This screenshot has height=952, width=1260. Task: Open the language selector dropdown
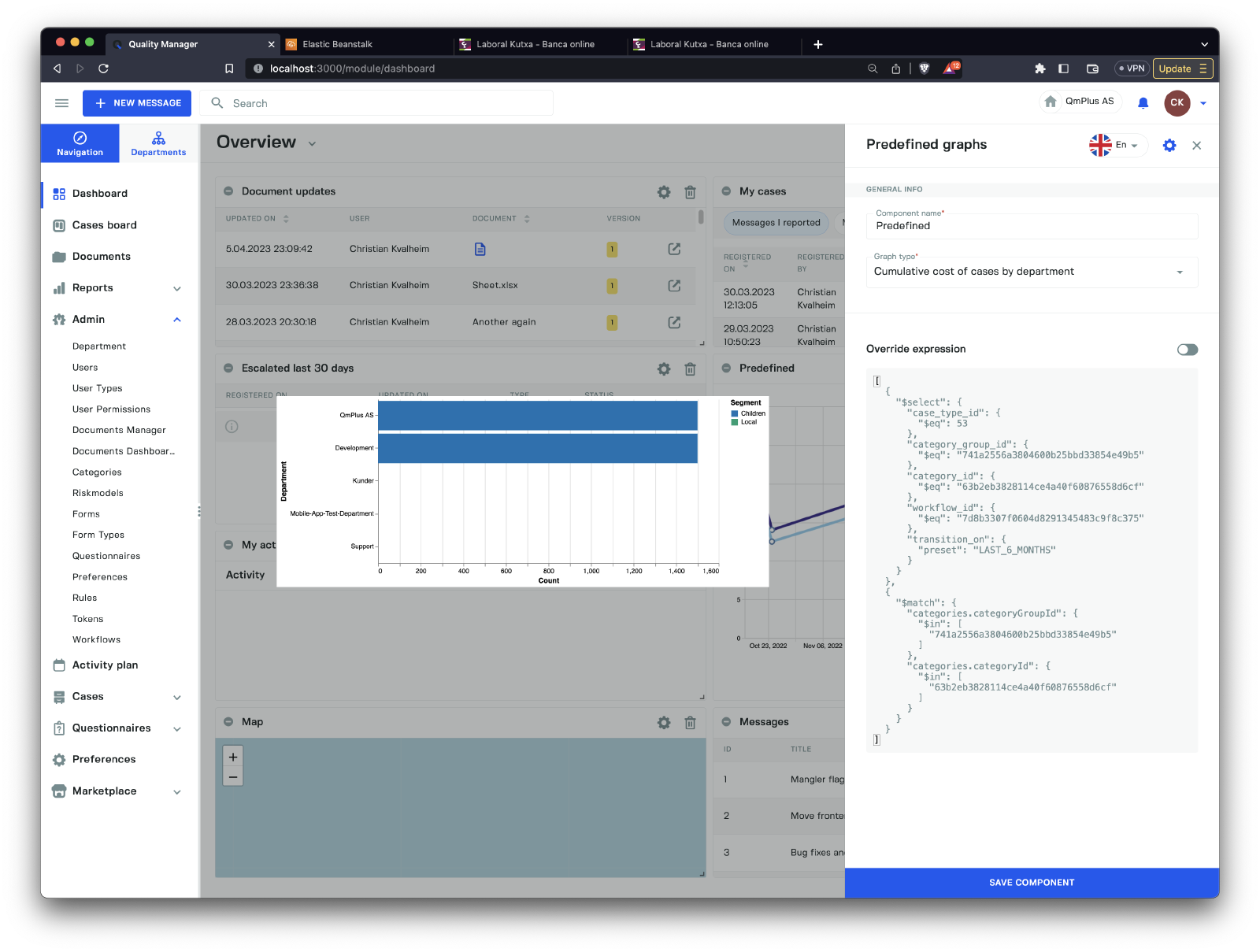point(1117,146)
